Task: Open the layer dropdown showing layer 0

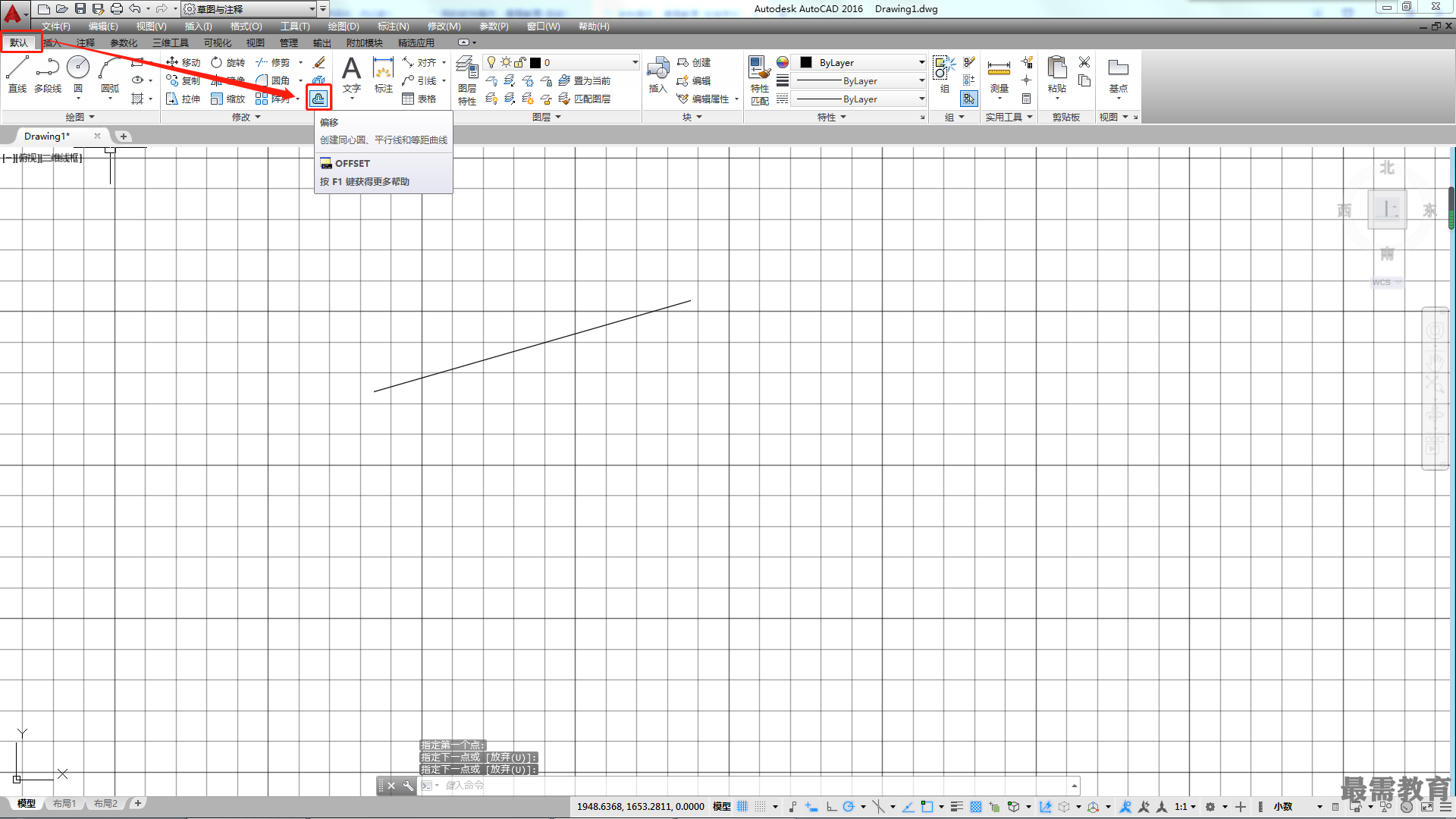Action: (562, 62)
